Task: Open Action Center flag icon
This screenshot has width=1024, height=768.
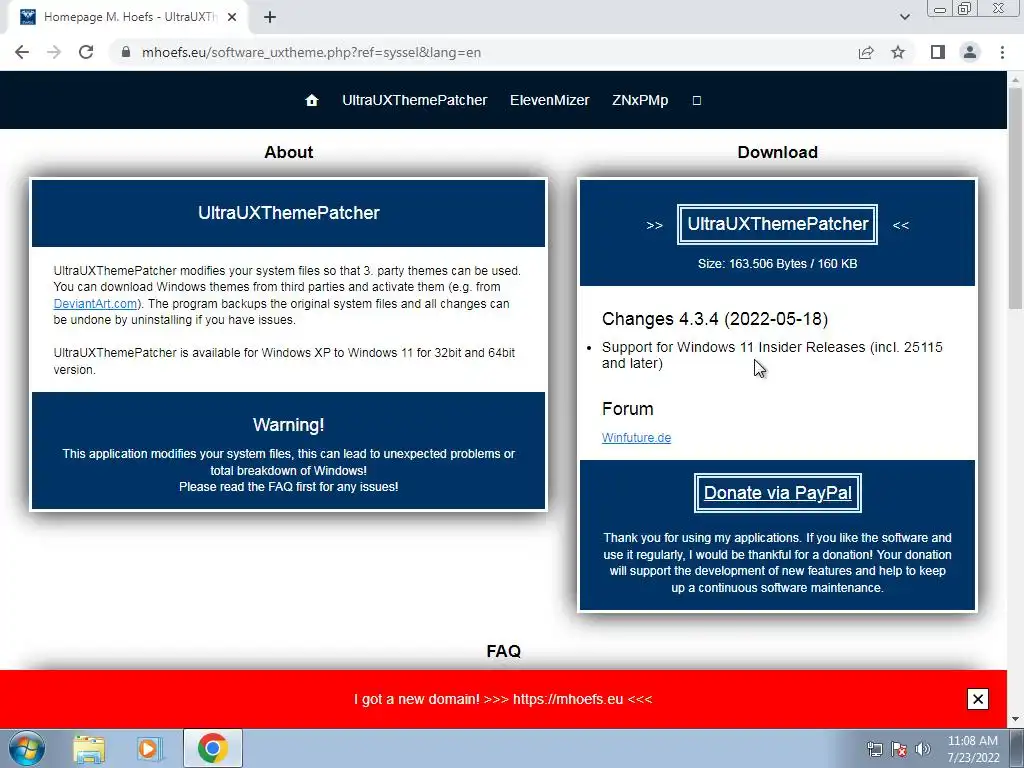Action: click(x=899, y=749)
